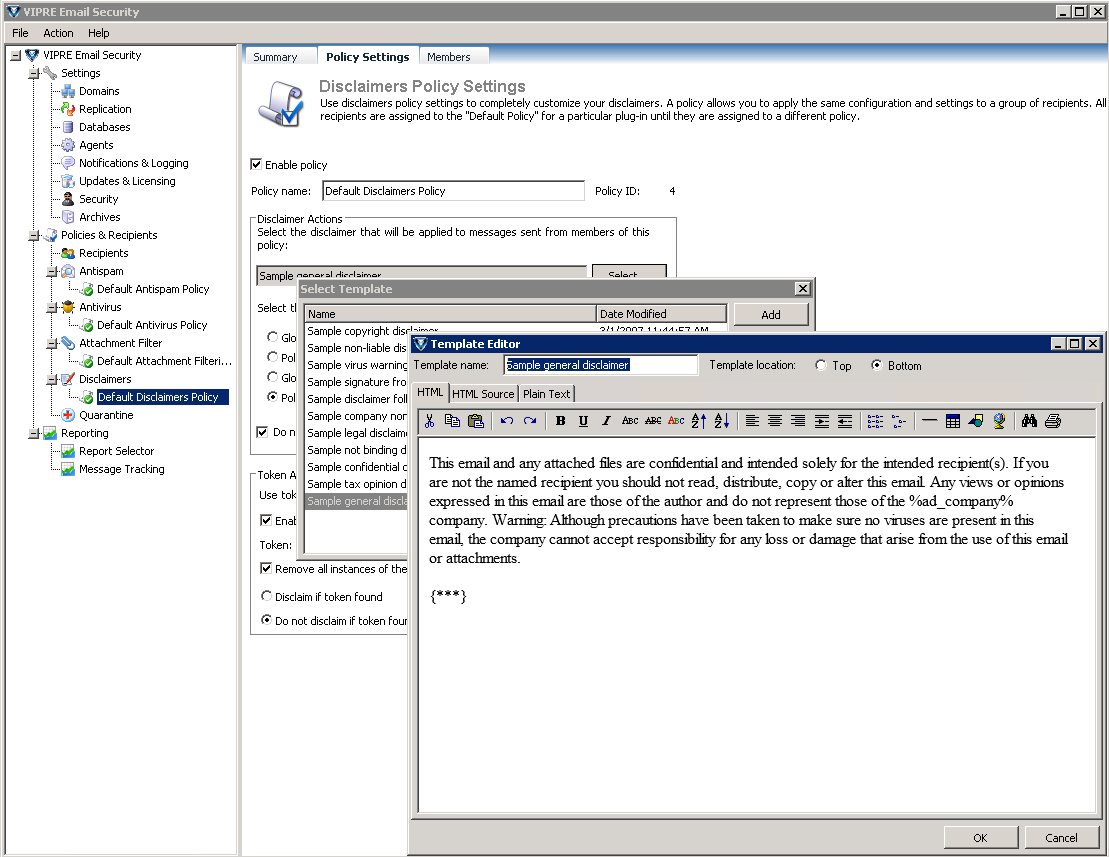Increase font size with AZ up arrow
The height and width of the screenshot is (857, 1109).
(699, 421)
